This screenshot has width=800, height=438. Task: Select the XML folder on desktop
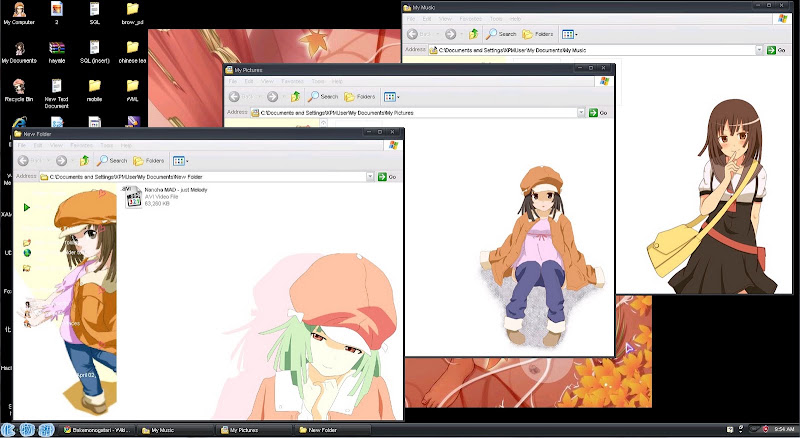[132, 91]
